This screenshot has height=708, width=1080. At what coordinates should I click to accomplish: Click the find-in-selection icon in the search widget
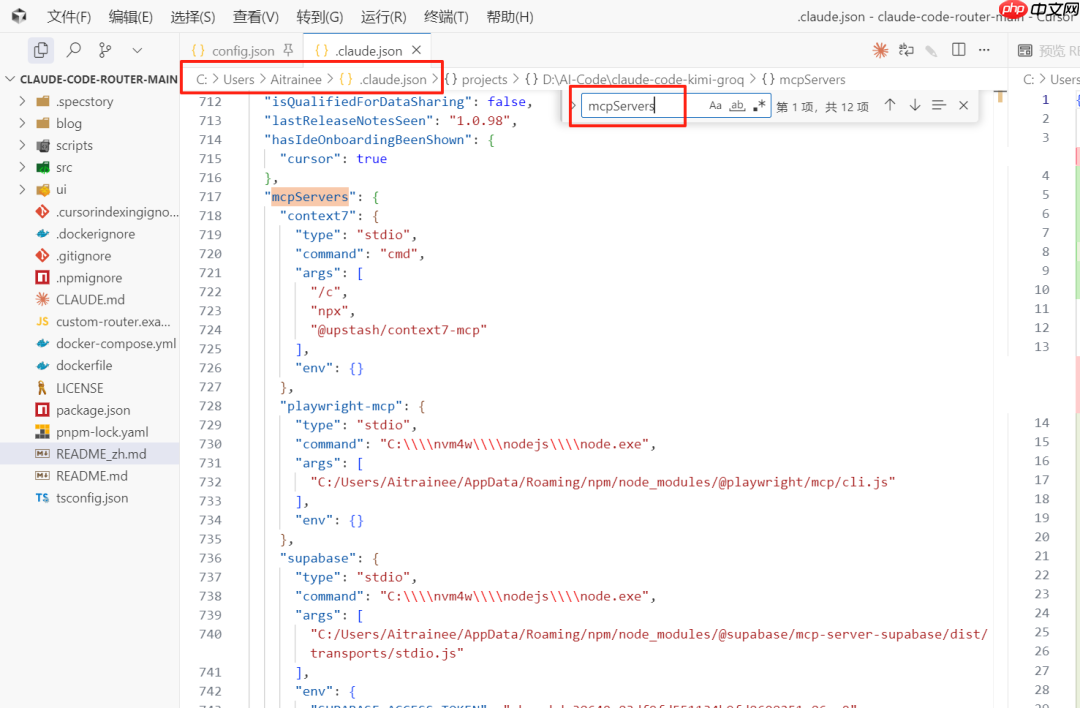(x=938, y=103)
